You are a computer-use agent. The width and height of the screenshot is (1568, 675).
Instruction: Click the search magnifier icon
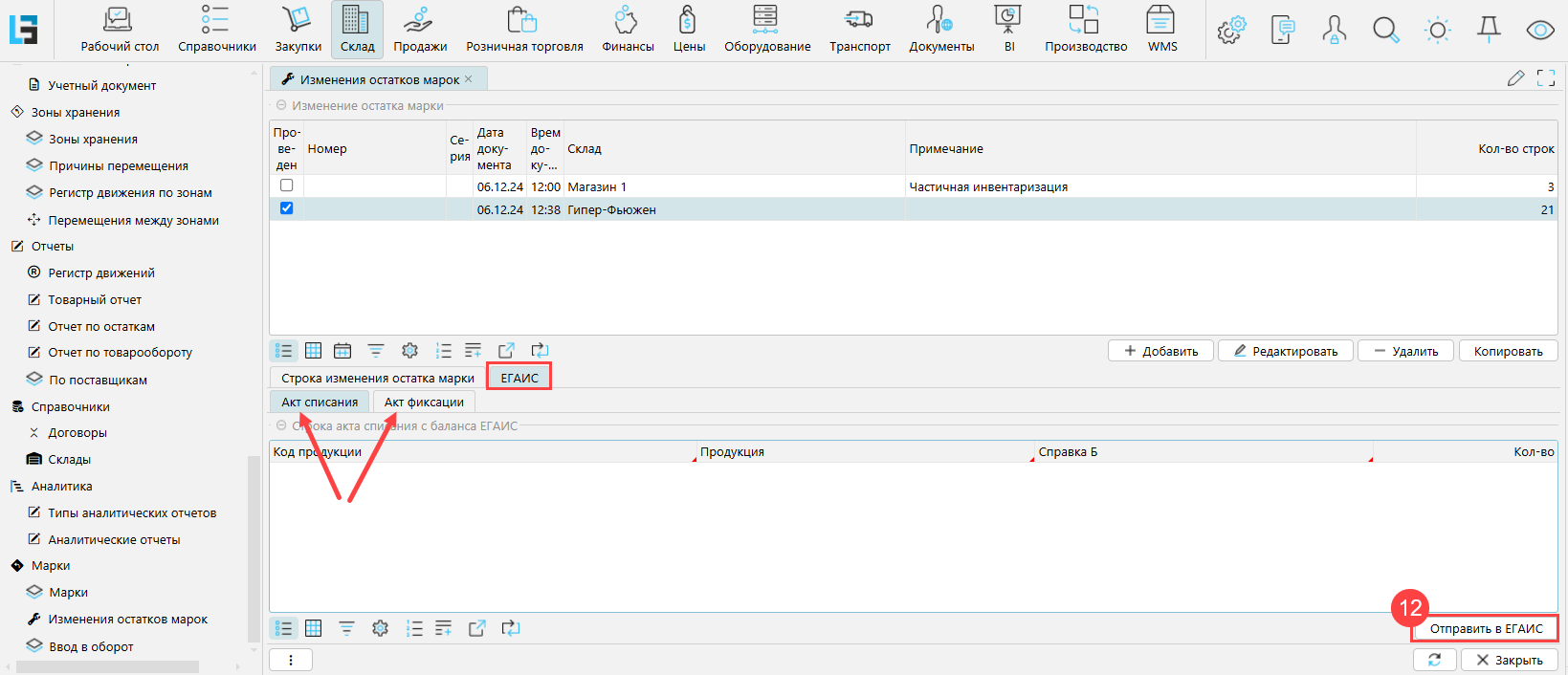coord(1385,31)
